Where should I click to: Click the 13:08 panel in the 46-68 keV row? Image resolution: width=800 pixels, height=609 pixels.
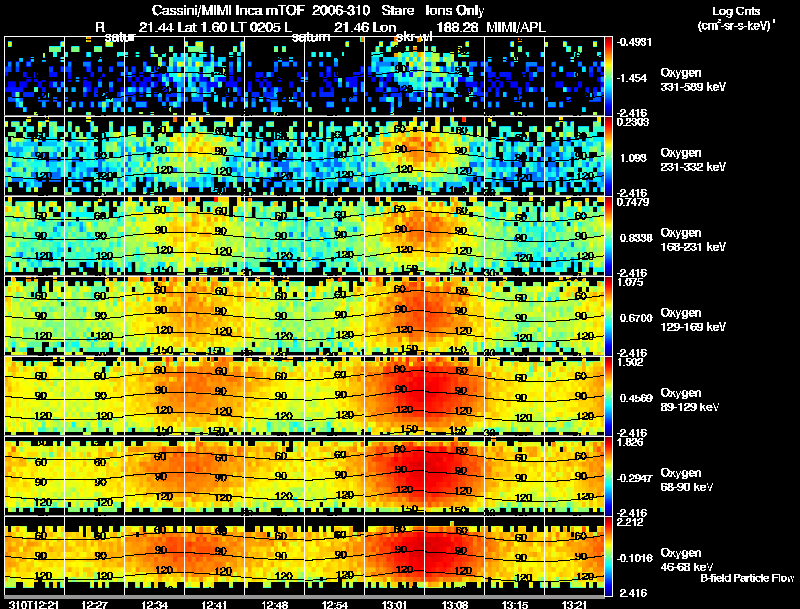(455, 556)
